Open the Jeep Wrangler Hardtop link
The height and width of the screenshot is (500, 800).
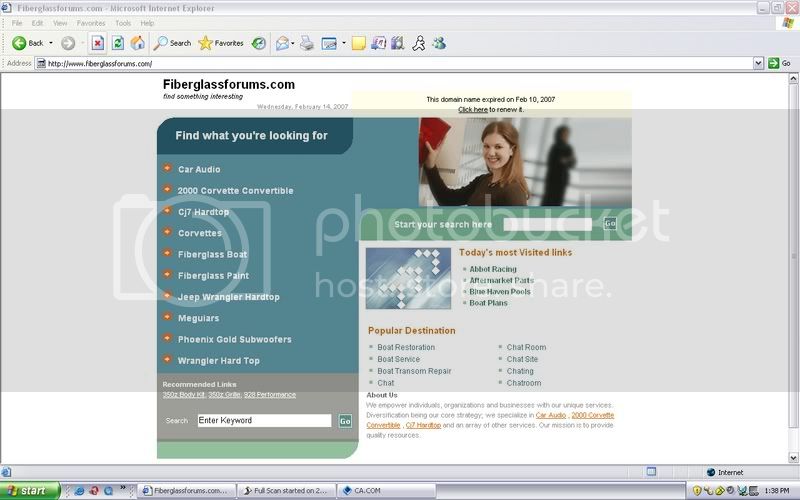229,297
